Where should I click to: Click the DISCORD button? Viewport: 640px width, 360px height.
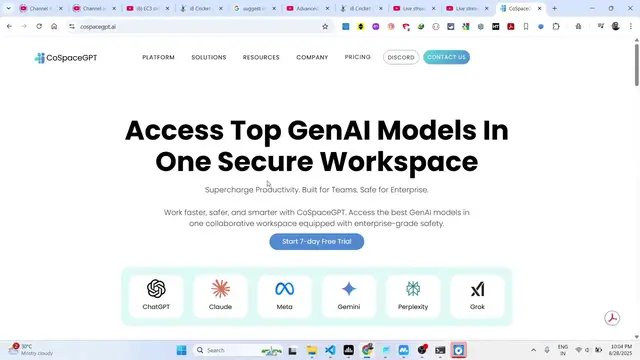[x=401, y=57]
